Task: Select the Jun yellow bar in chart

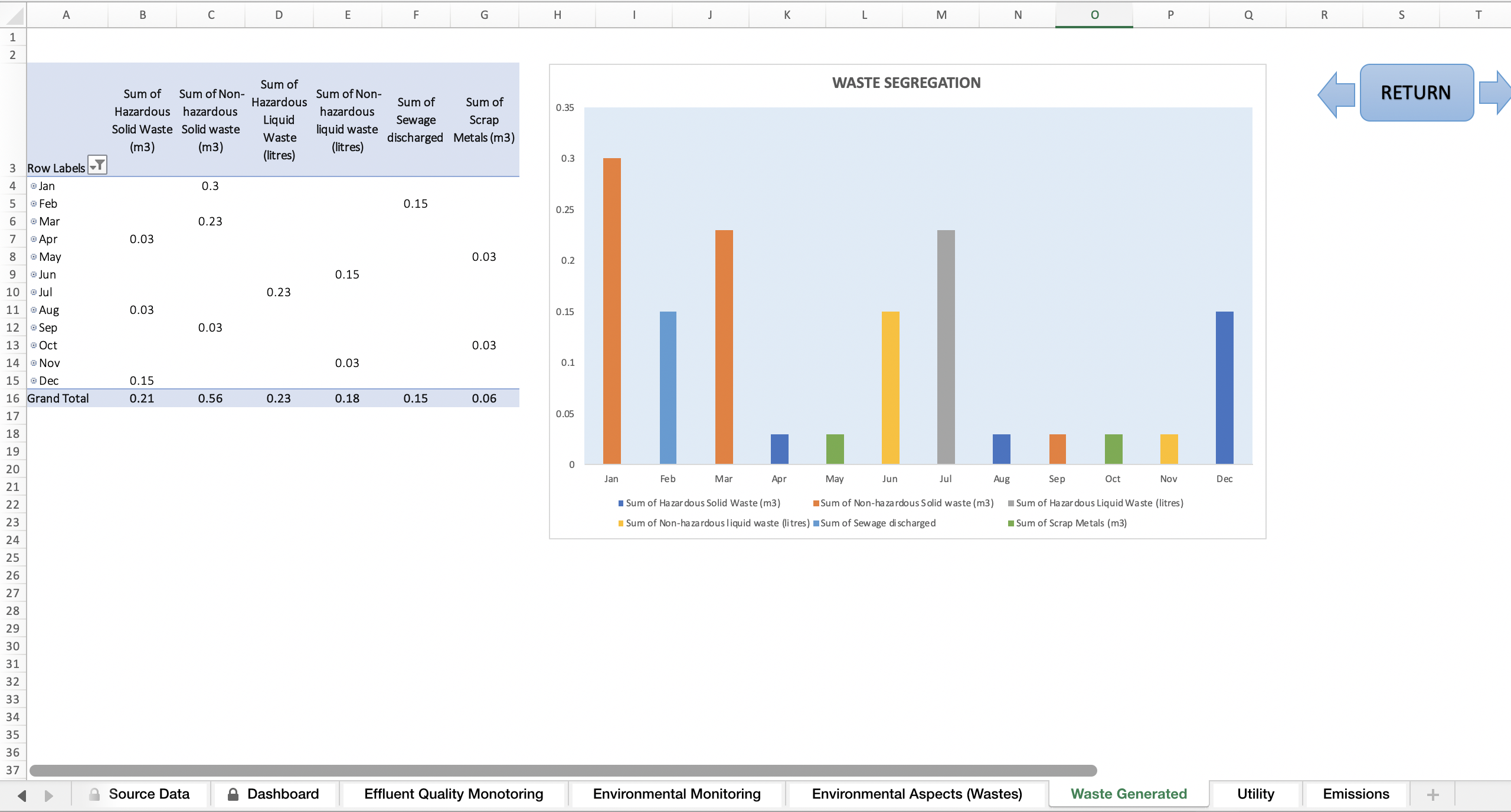Action: click(891, 388)
